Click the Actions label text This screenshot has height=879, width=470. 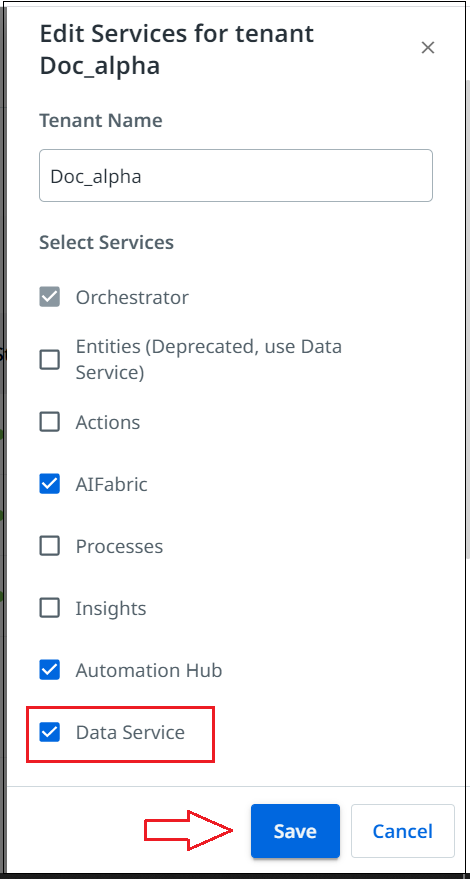[x=108, y=422]
